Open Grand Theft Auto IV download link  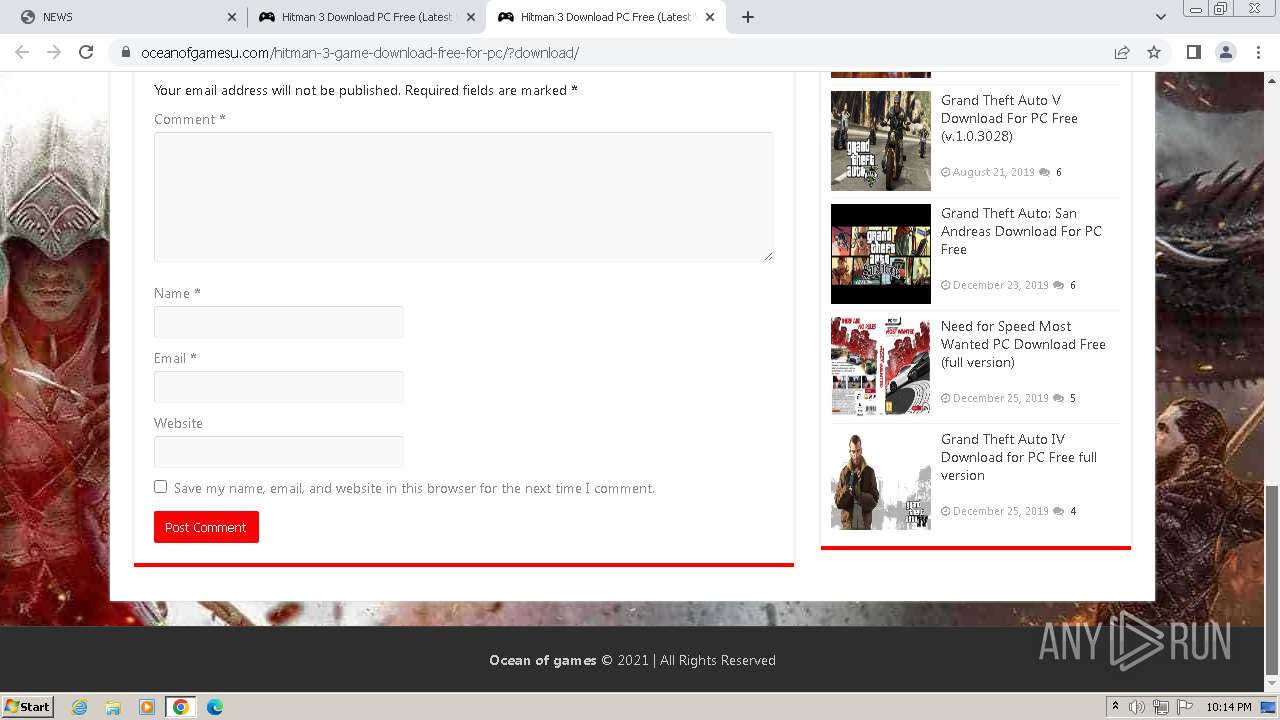[1019, 457]
